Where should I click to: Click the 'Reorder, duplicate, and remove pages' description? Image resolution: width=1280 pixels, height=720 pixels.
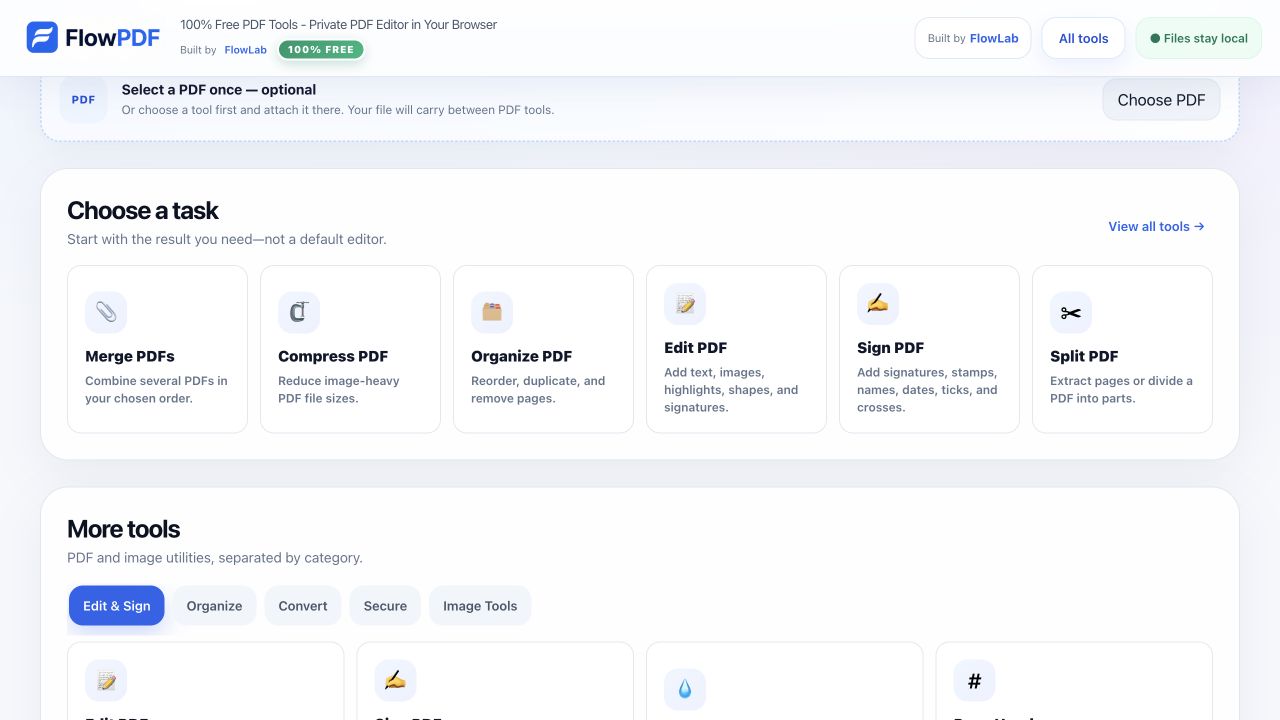(538, 389)
